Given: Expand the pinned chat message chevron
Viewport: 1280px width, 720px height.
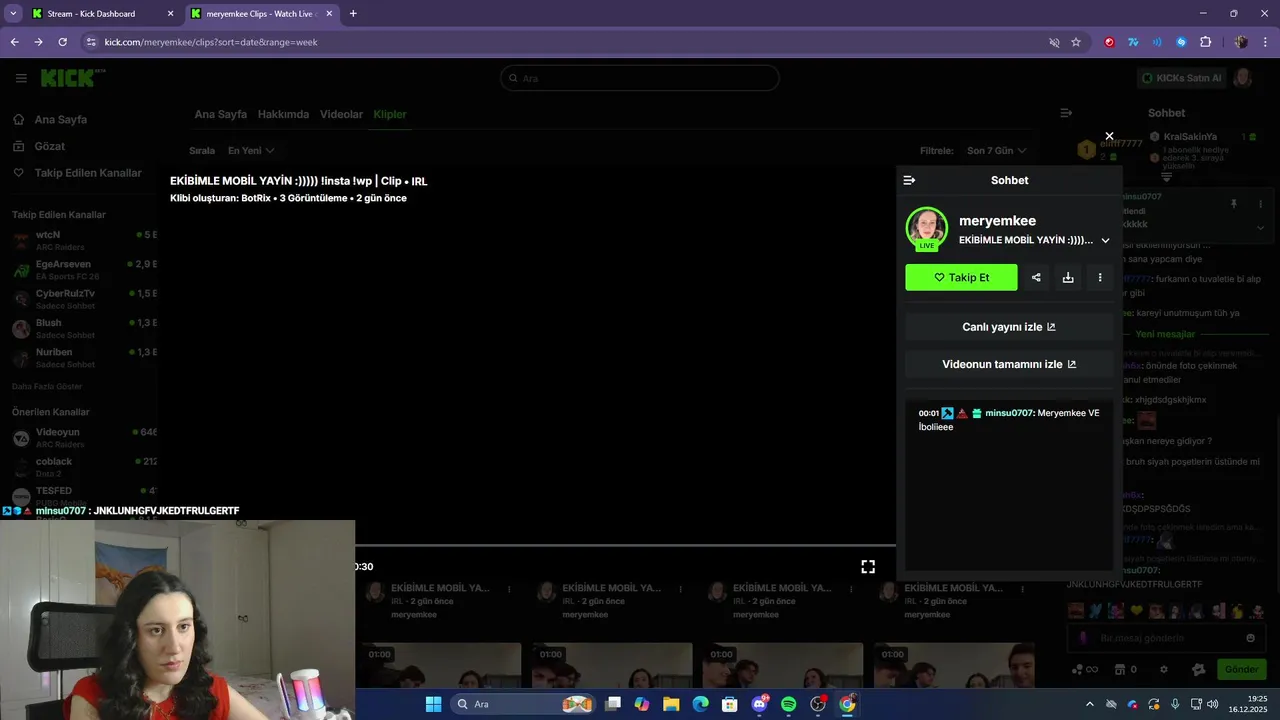Looking at the screenshot, I should pyautogui.click(x=1260, y=227).
